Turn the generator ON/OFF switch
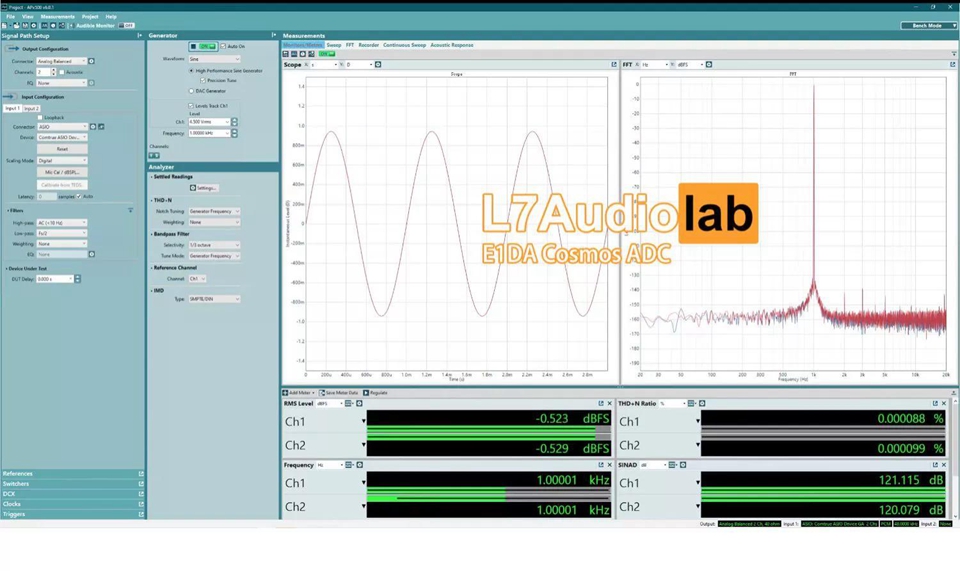 tap(204, 46)
